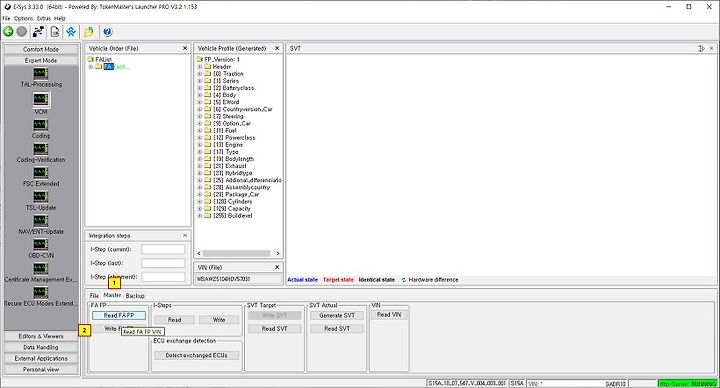
Task: Open help with the question mark icon
Action: coord(107,31)
